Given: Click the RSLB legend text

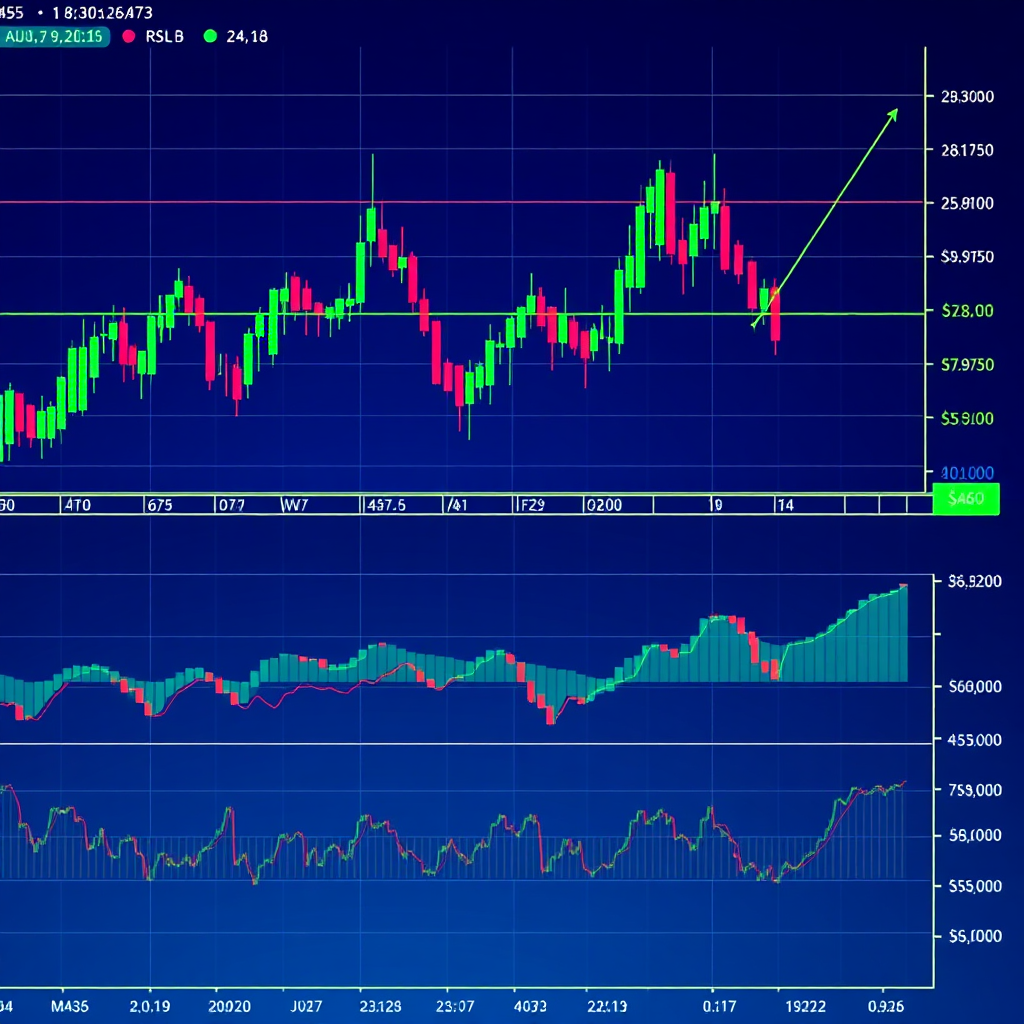Looking at the screenshot, I should point(165,36).
